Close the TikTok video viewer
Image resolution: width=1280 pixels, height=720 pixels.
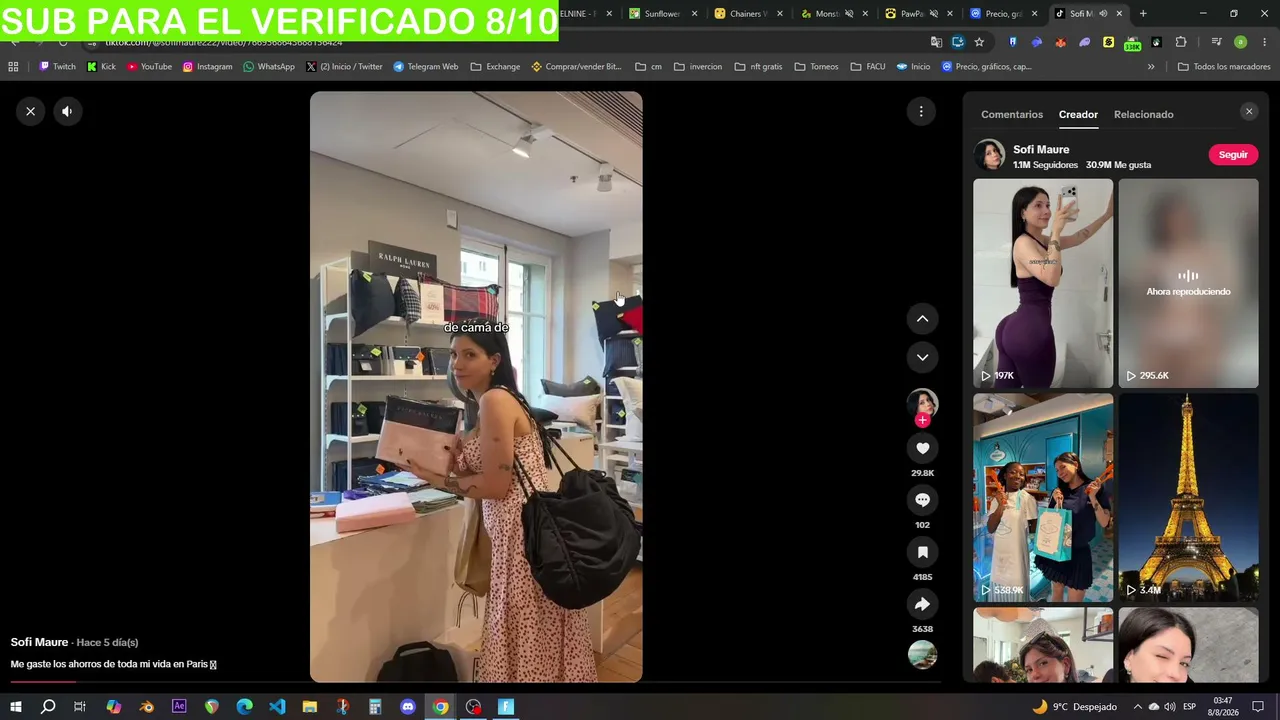point(31,111)
